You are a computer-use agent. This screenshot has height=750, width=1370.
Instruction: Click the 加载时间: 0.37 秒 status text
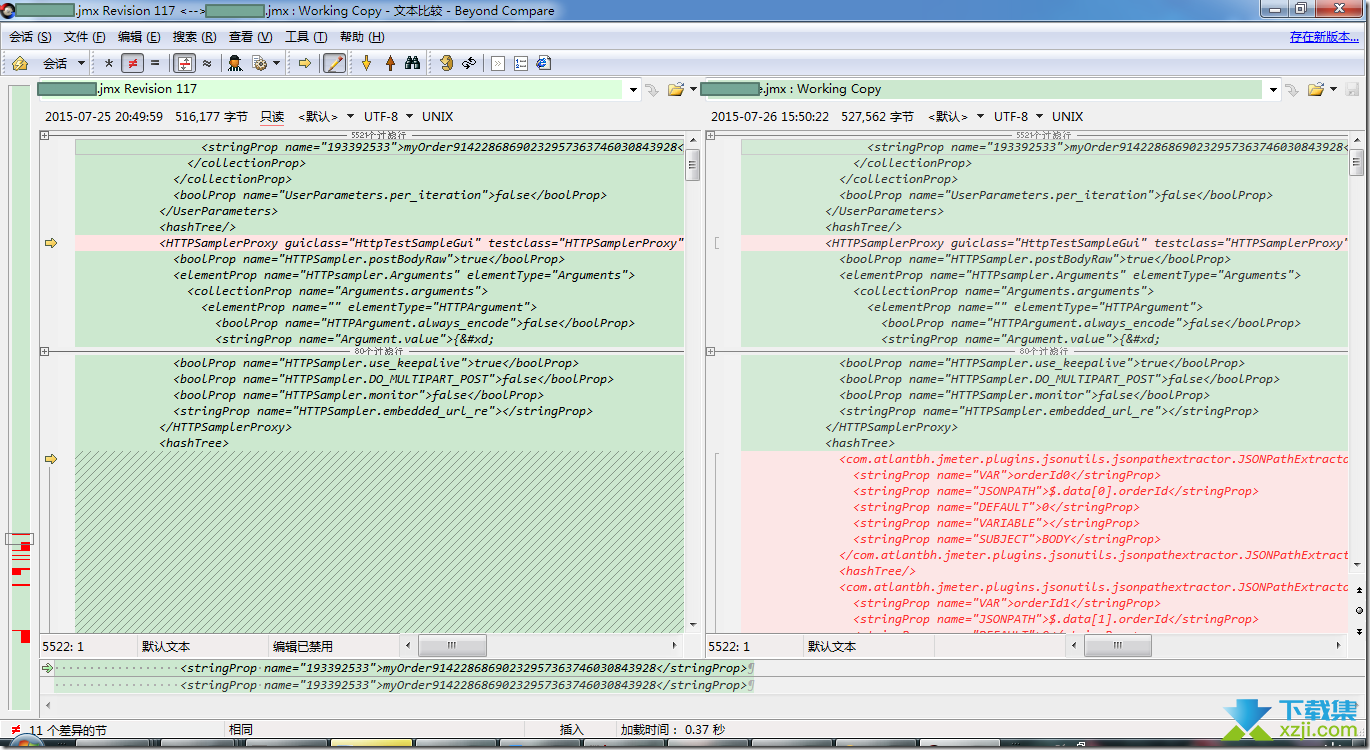pyautogui.click(x=672, y=730)
